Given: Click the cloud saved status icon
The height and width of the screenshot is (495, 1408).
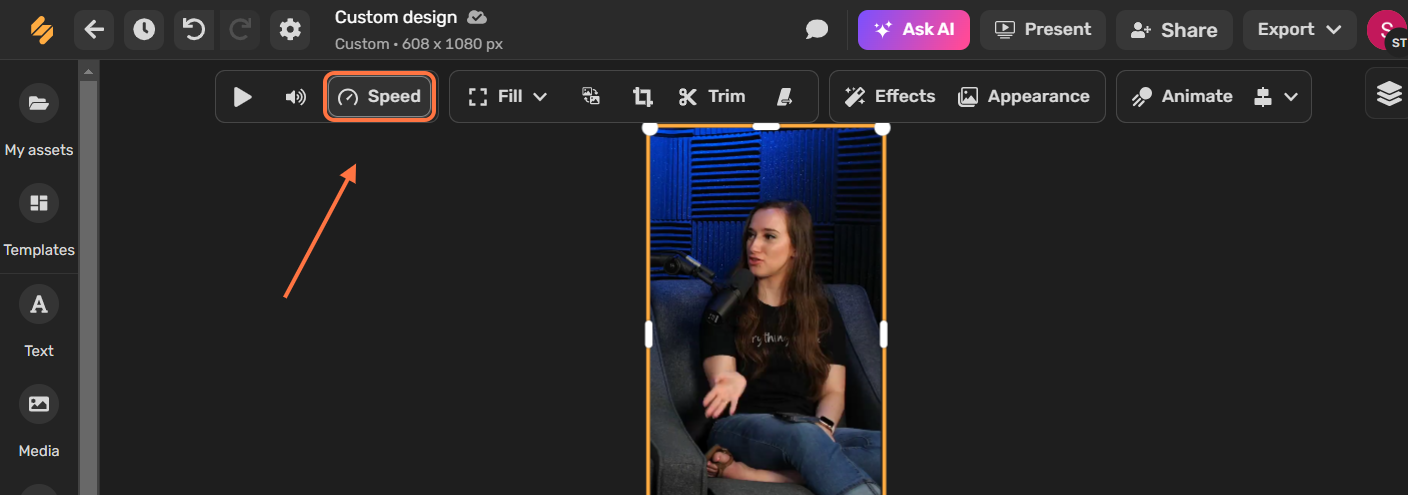Looking at the screenshot, I should point(478,17).
